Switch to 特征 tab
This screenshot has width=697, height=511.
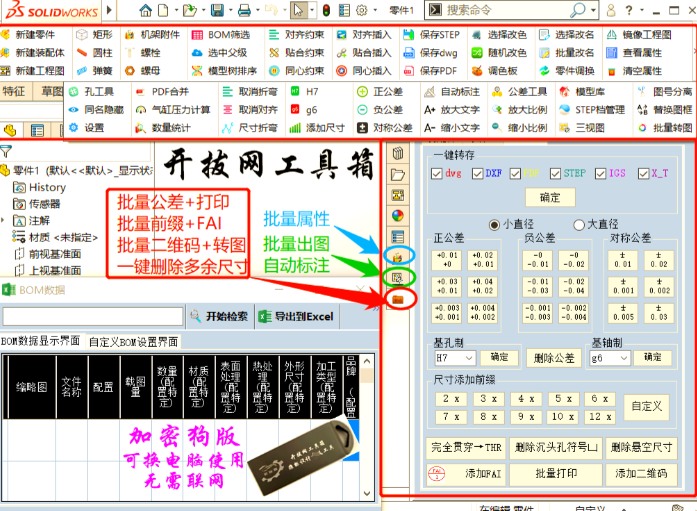point(14,92)
